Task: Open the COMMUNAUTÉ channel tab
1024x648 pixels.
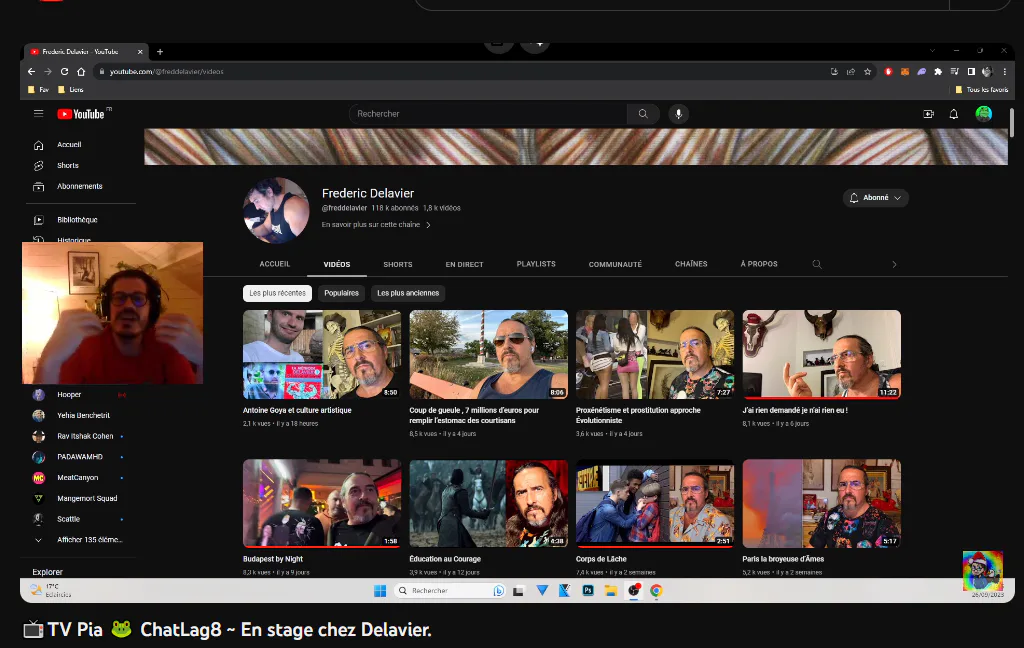Action: point(615,265)
